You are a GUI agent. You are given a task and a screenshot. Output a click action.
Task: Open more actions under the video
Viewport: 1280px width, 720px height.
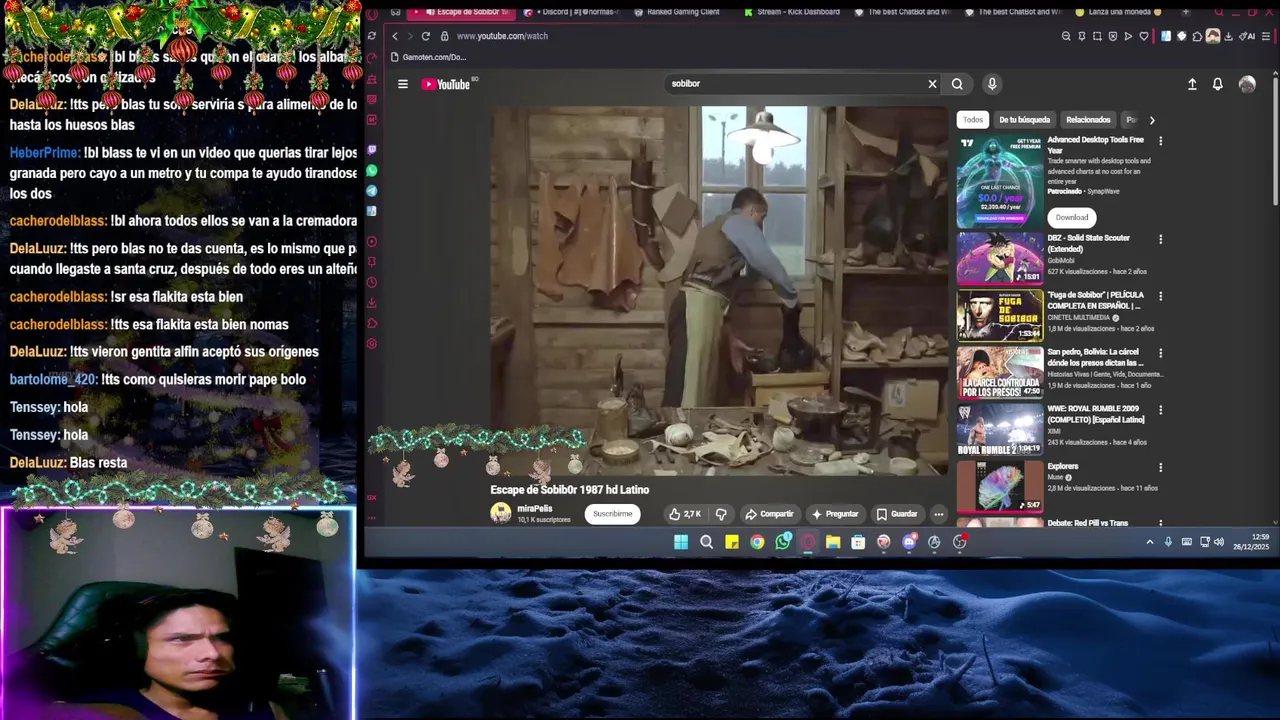[x=938, y=514]
